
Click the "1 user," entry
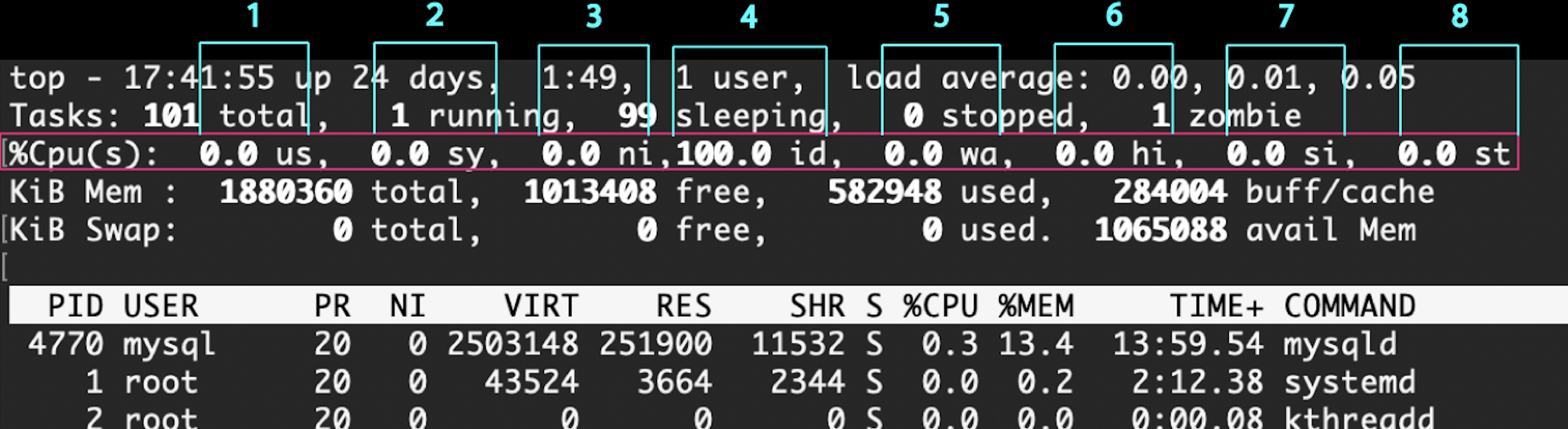coord(740,79)
